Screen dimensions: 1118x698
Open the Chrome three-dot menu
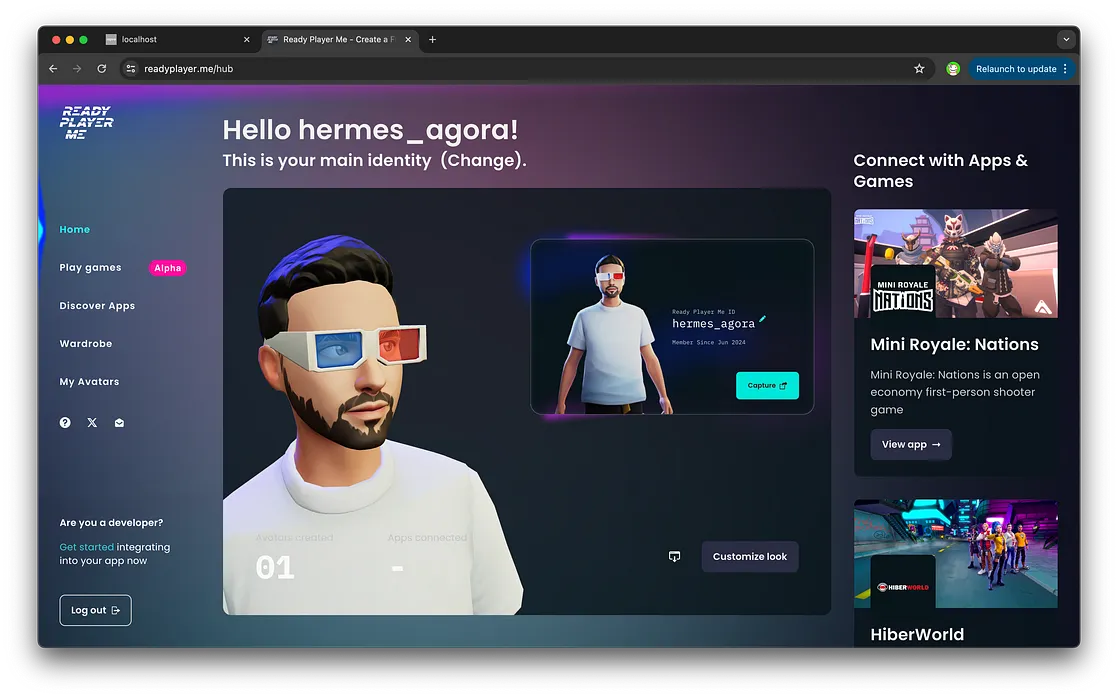point(1065,68)
